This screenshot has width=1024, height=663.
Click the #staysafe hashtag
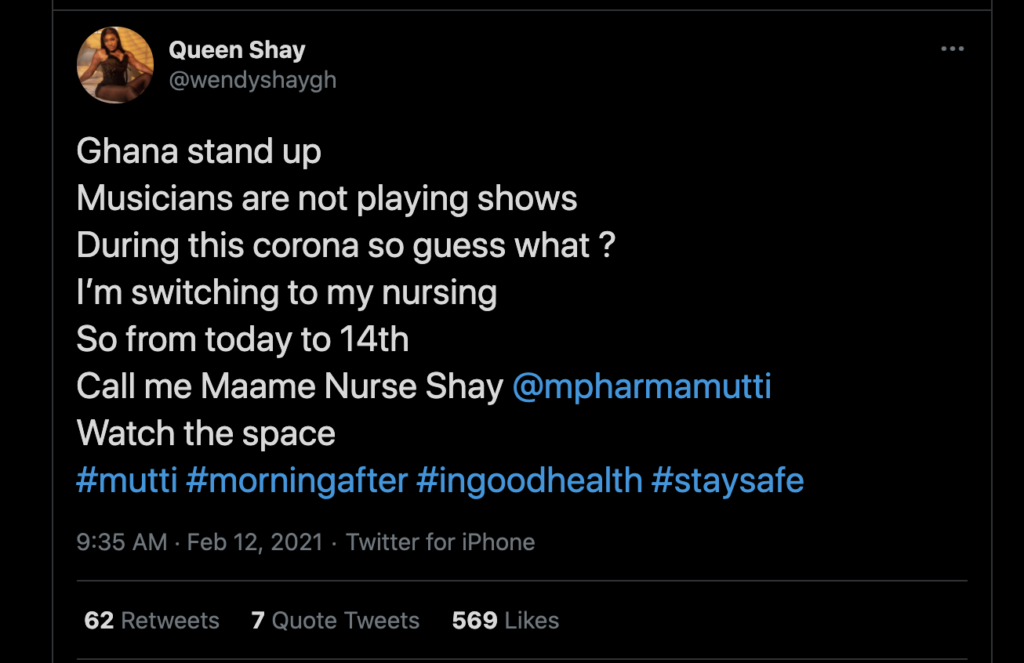(727, 480)
